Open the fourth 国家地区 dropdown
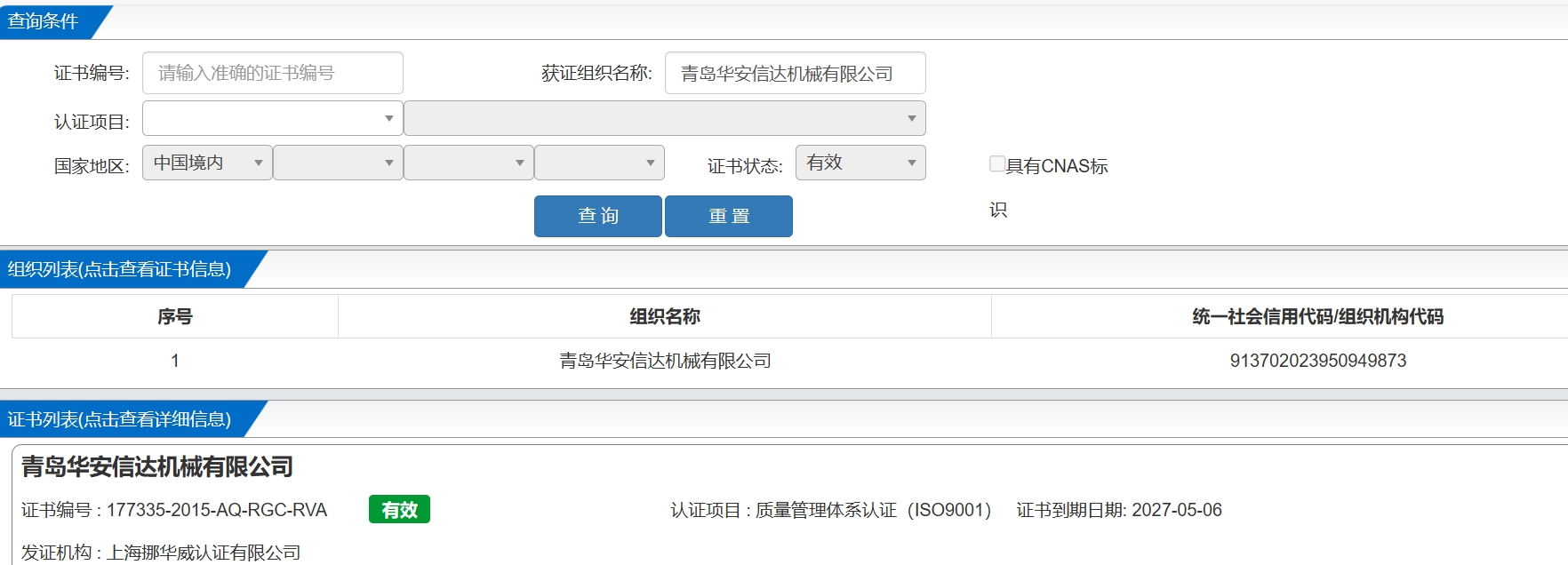 point(599,163)
